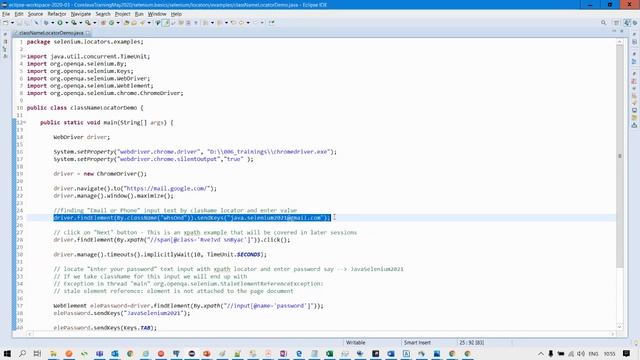Click the Open Task folder icon
Image resolution: width=640 pixels, height=360 pixels.
click(133, 22)
